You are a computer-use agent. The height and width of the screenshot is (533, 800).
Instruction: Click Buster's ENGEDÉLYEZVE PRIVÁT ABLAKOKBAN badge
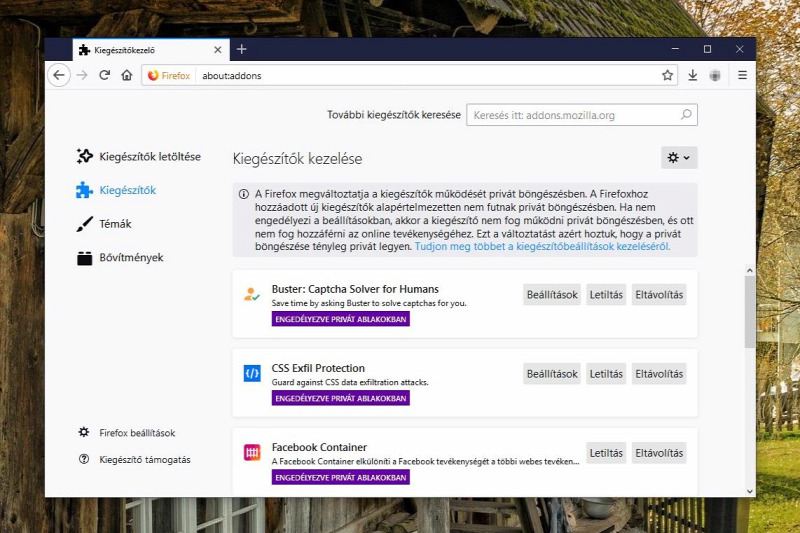click(341, 319)
